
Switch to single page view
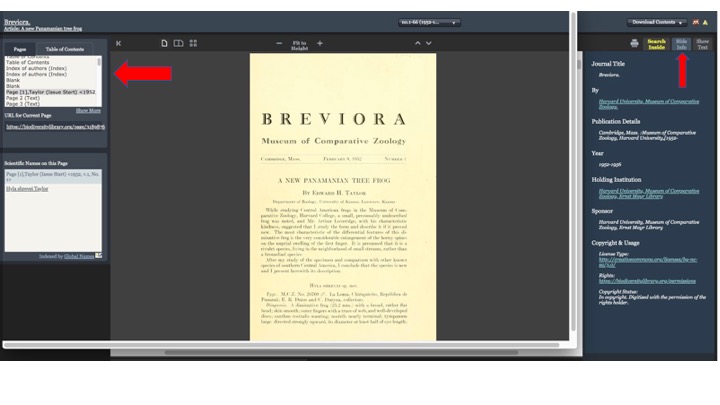point(164,43)
